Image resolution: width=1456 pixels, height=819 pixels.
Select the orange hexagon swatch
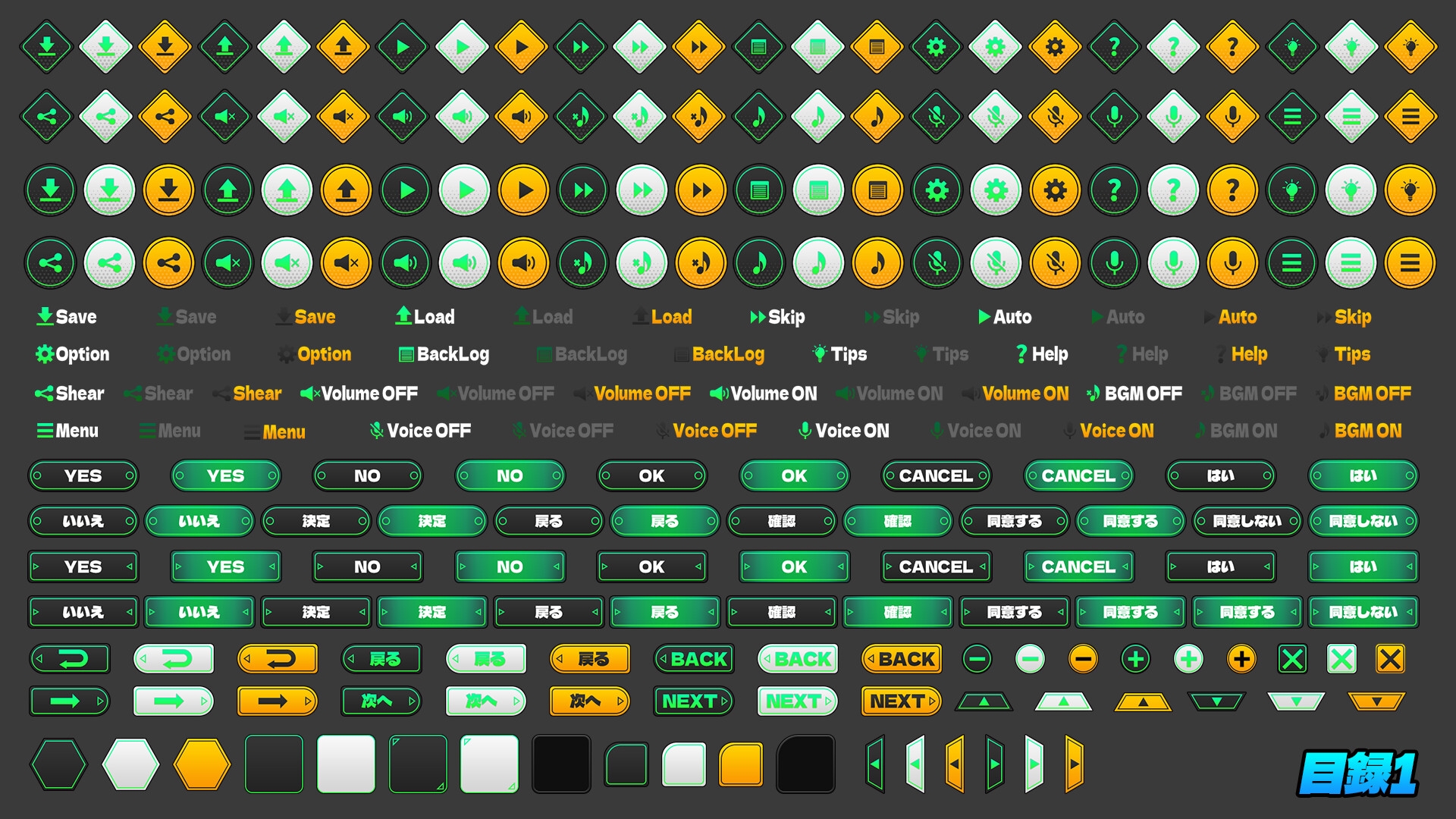(202, 764)
